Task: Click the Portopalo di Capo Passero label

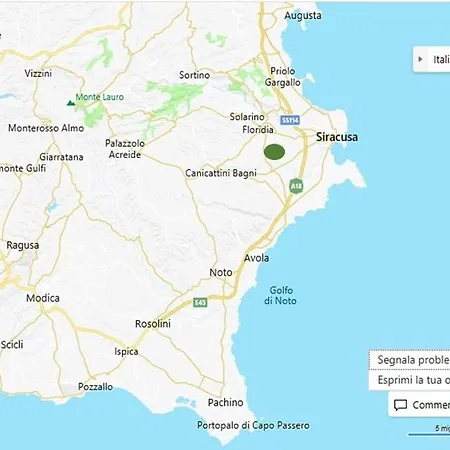Action: click(253, 426)
